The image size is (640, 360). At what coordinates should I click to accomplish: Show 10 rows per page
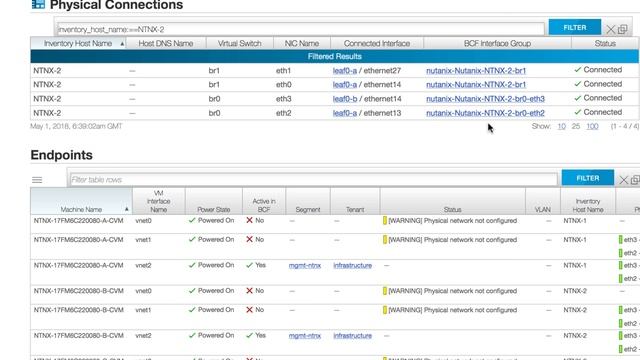point(562,127)
